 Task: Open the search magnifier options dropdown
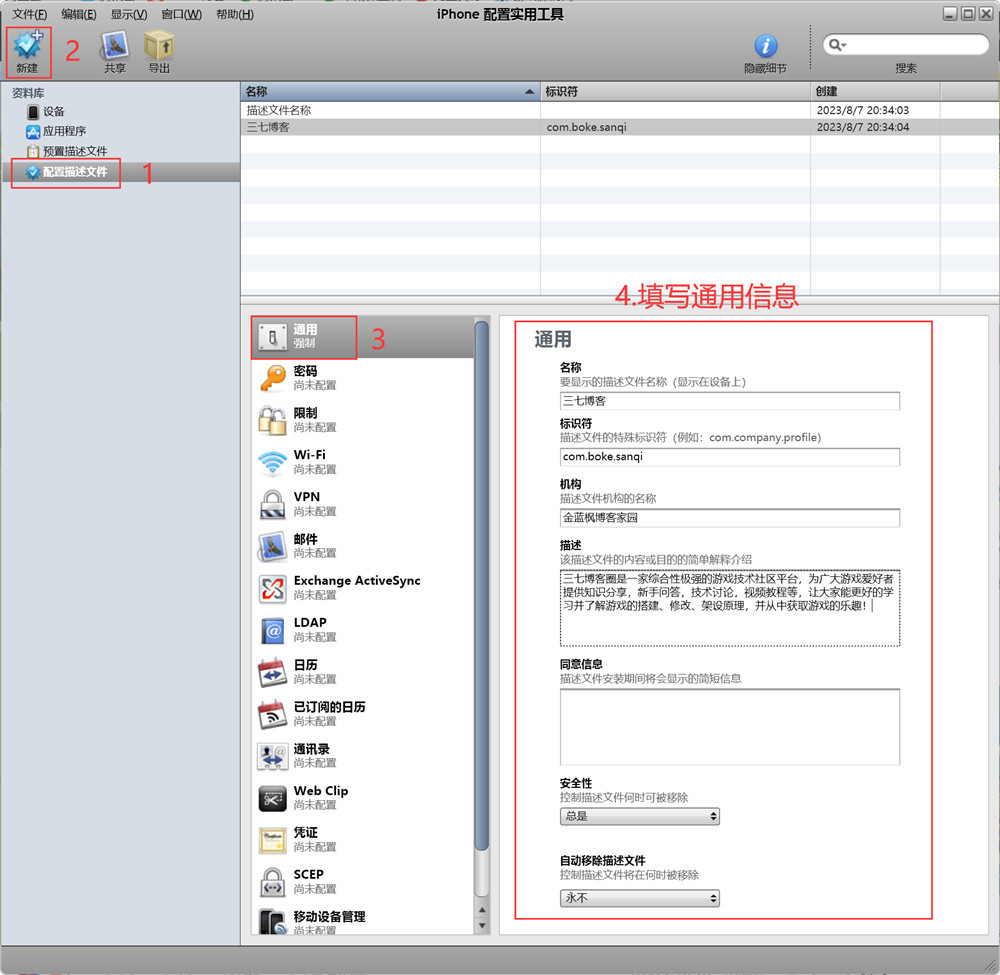(x=837, y=45)
